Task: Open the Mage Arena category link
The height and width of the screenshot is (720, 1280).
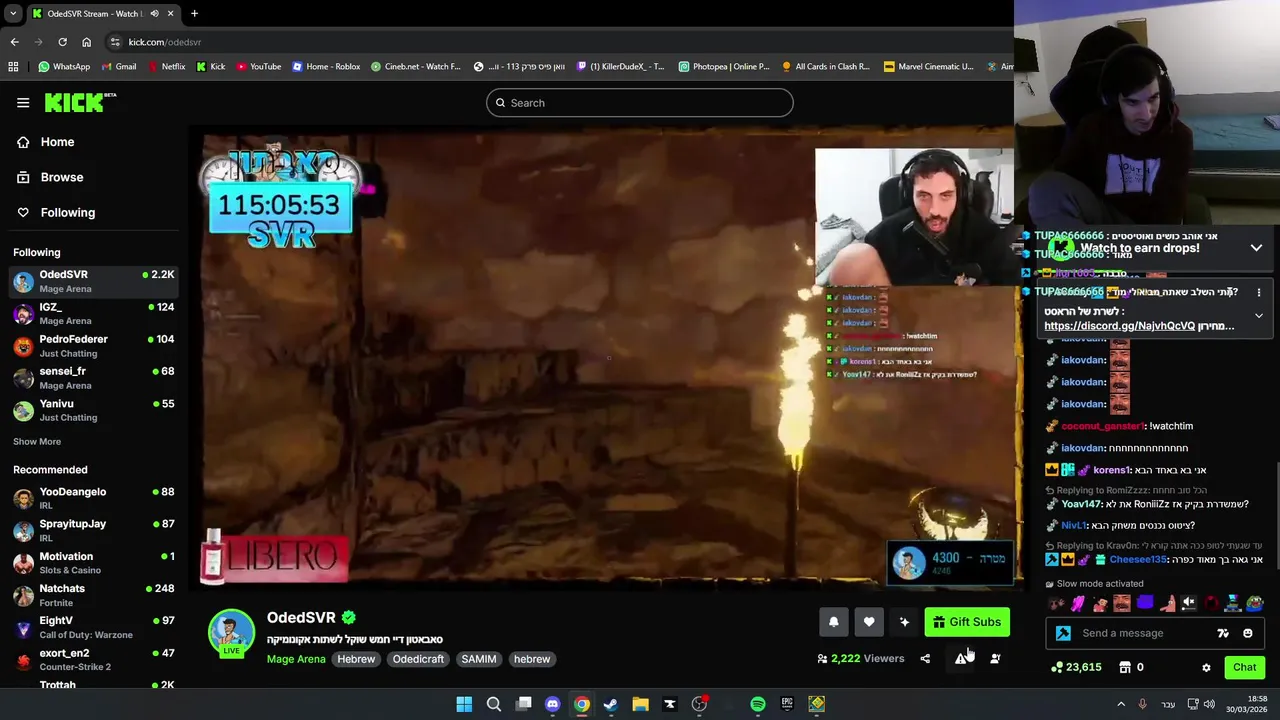Action: coord(296,659)
